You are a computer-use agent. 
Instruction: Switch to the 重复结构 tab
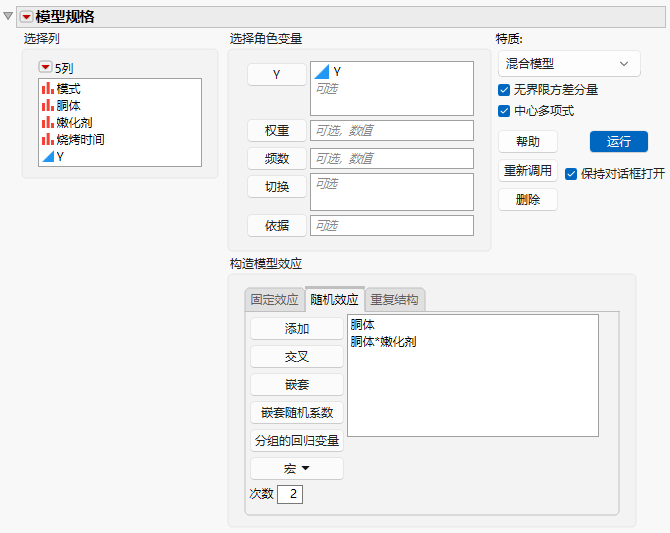click(x=394, y=300)
